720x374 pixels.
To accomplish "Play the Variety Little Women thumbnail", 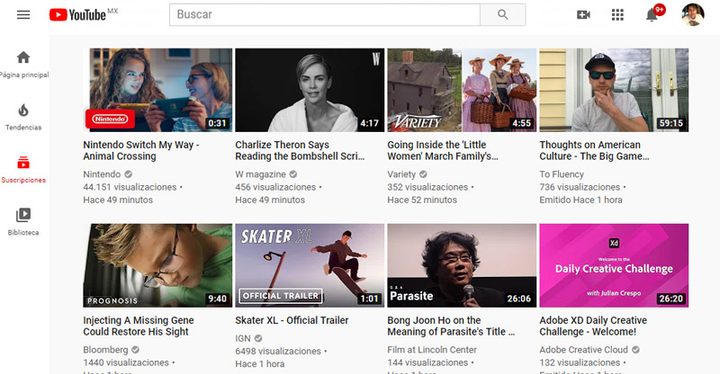I will [461, 90].
